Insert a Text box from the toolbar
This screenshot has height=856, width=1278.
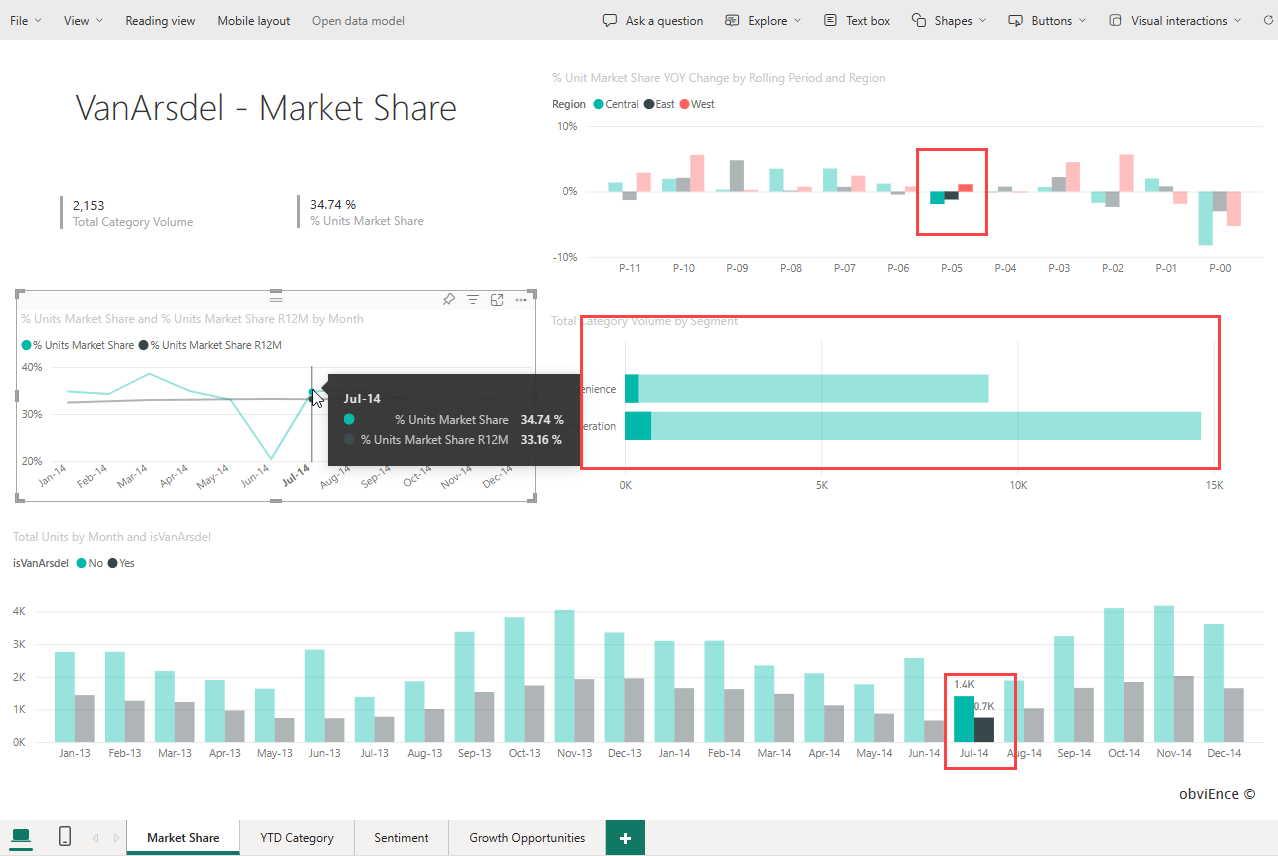coord(856,20)
